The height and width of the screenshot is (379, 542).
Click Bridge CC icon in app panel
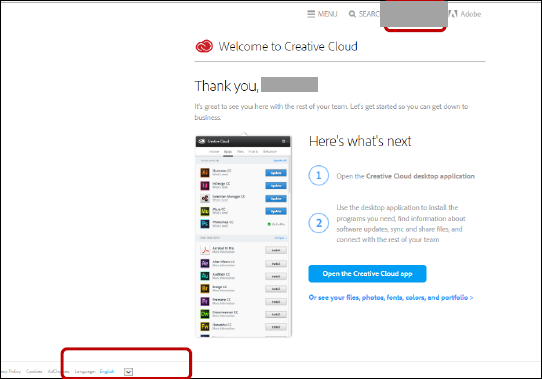point(205,288)
